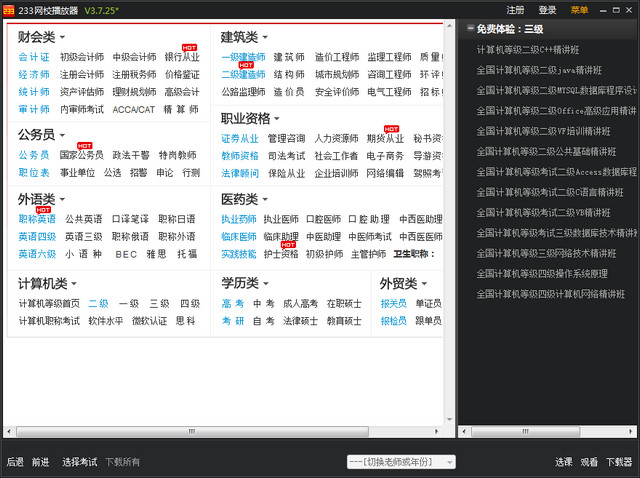Expand the 财会类 category dropdown arrow
The image size is (640, 478).
coord(61,38)
